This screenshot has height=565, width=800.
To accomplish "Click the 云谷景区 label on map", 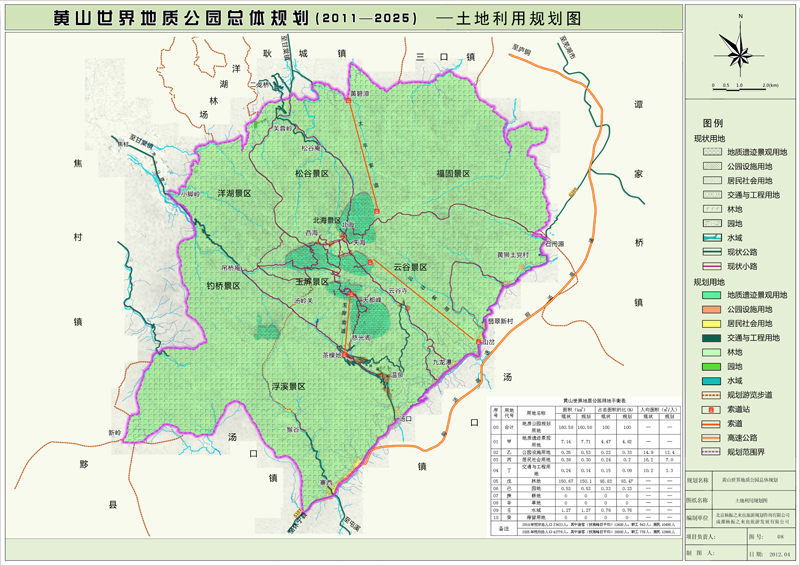I will click(410, 267).
